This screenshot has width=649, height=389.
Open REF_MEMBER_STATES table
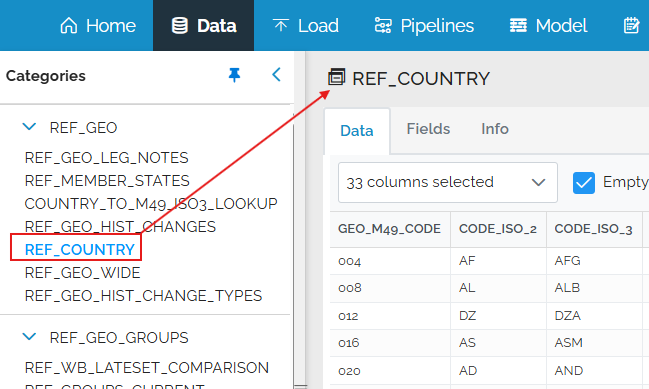coord(107,181)
